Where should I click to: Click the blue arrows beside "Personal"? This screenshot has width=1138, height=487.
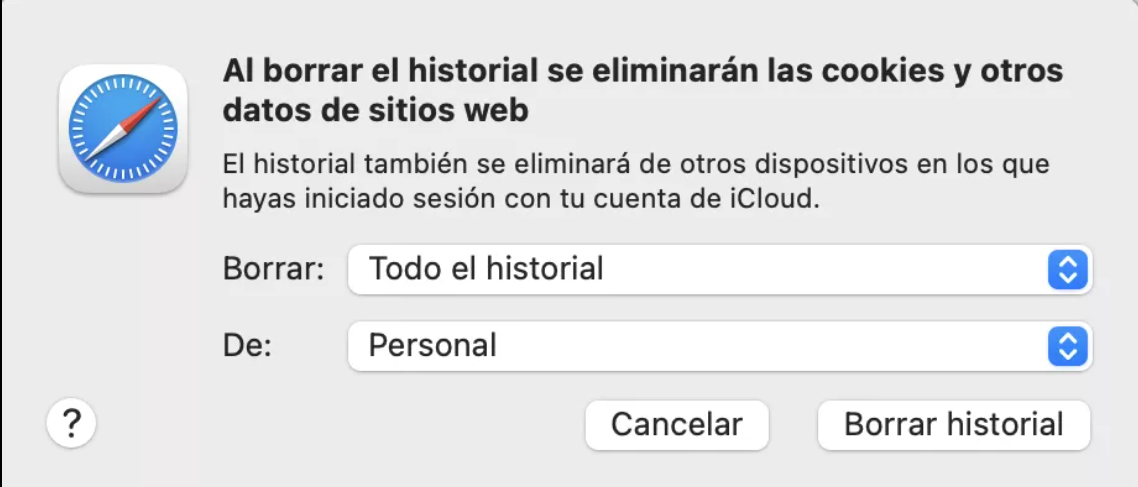[x=1067, y=346]
